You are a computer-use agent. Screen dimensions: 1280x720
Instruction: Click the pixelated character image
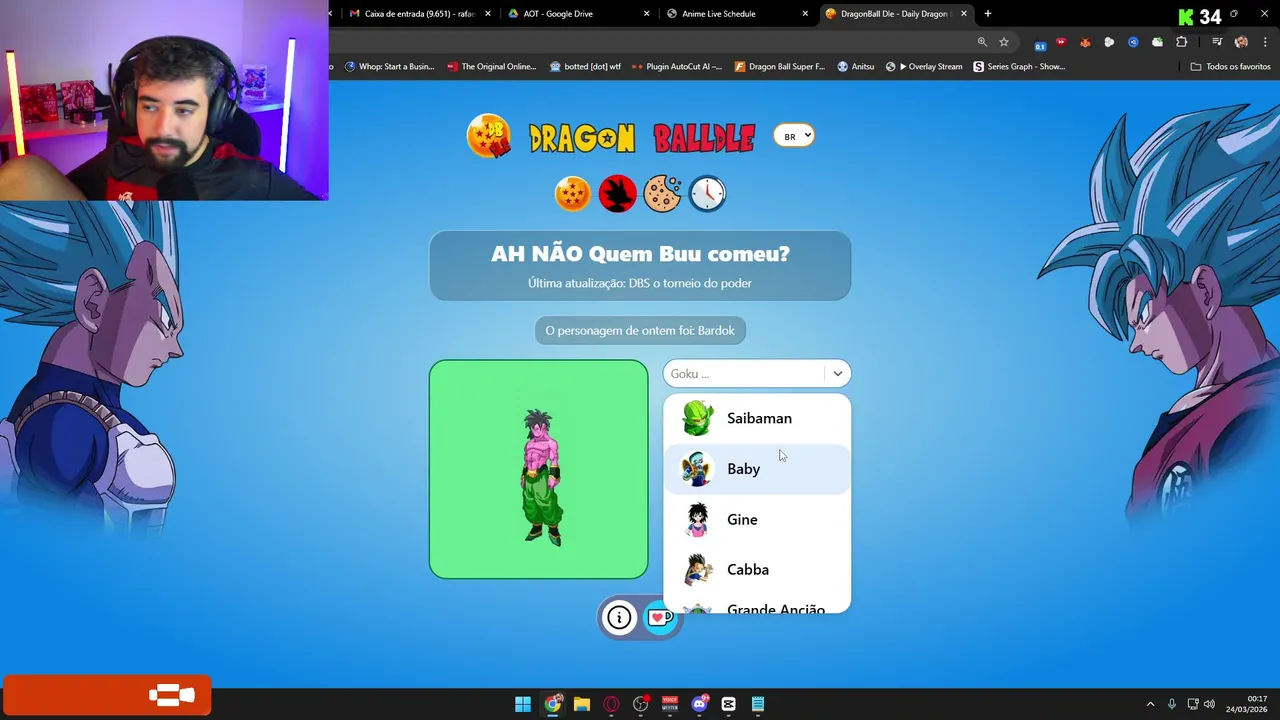[541, 477]
